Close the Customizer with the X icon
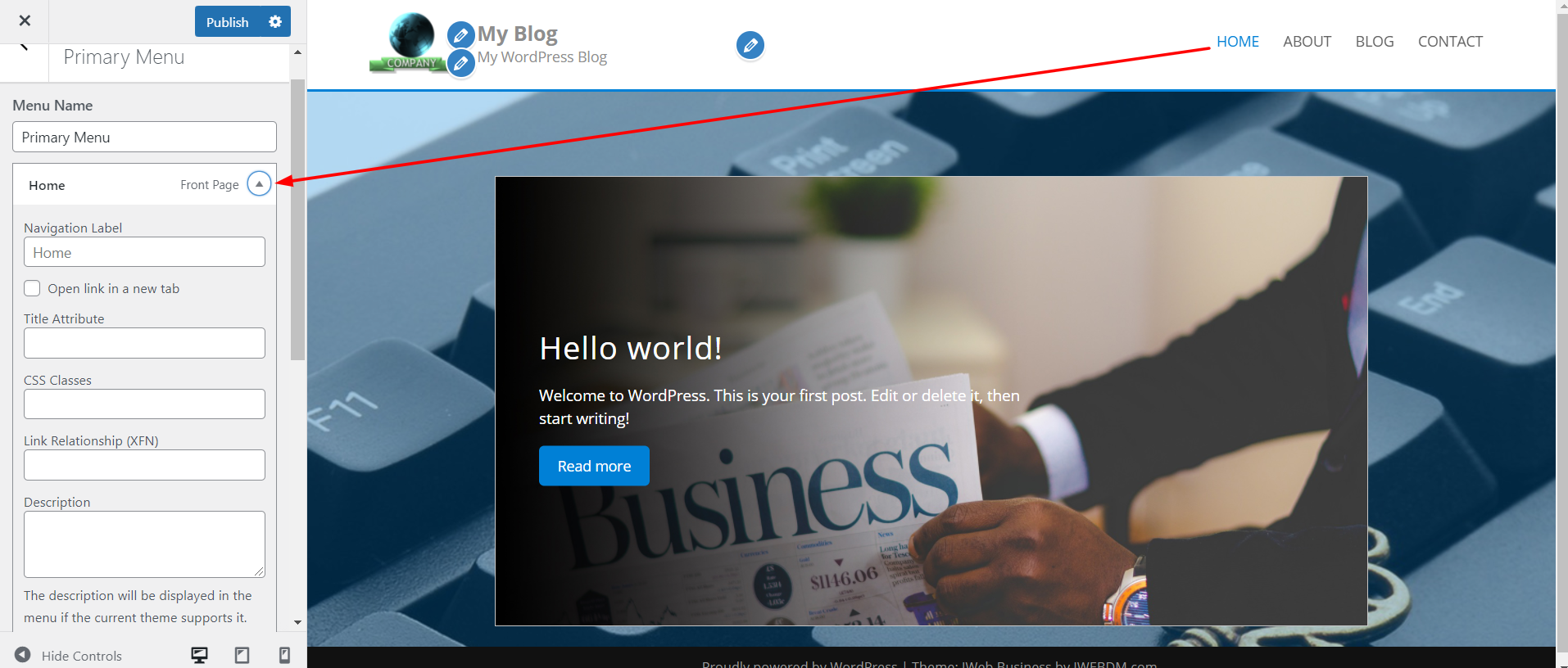The height and width of the screenshot is (668, 1568). [25, 21]
